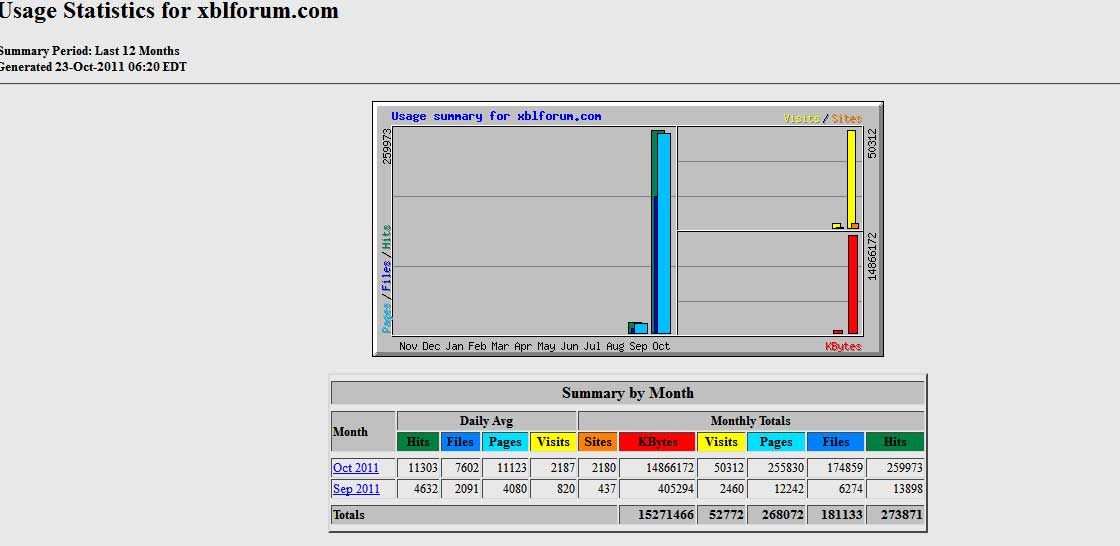Select the Pages header under Monthly Totals

(775, 441)
